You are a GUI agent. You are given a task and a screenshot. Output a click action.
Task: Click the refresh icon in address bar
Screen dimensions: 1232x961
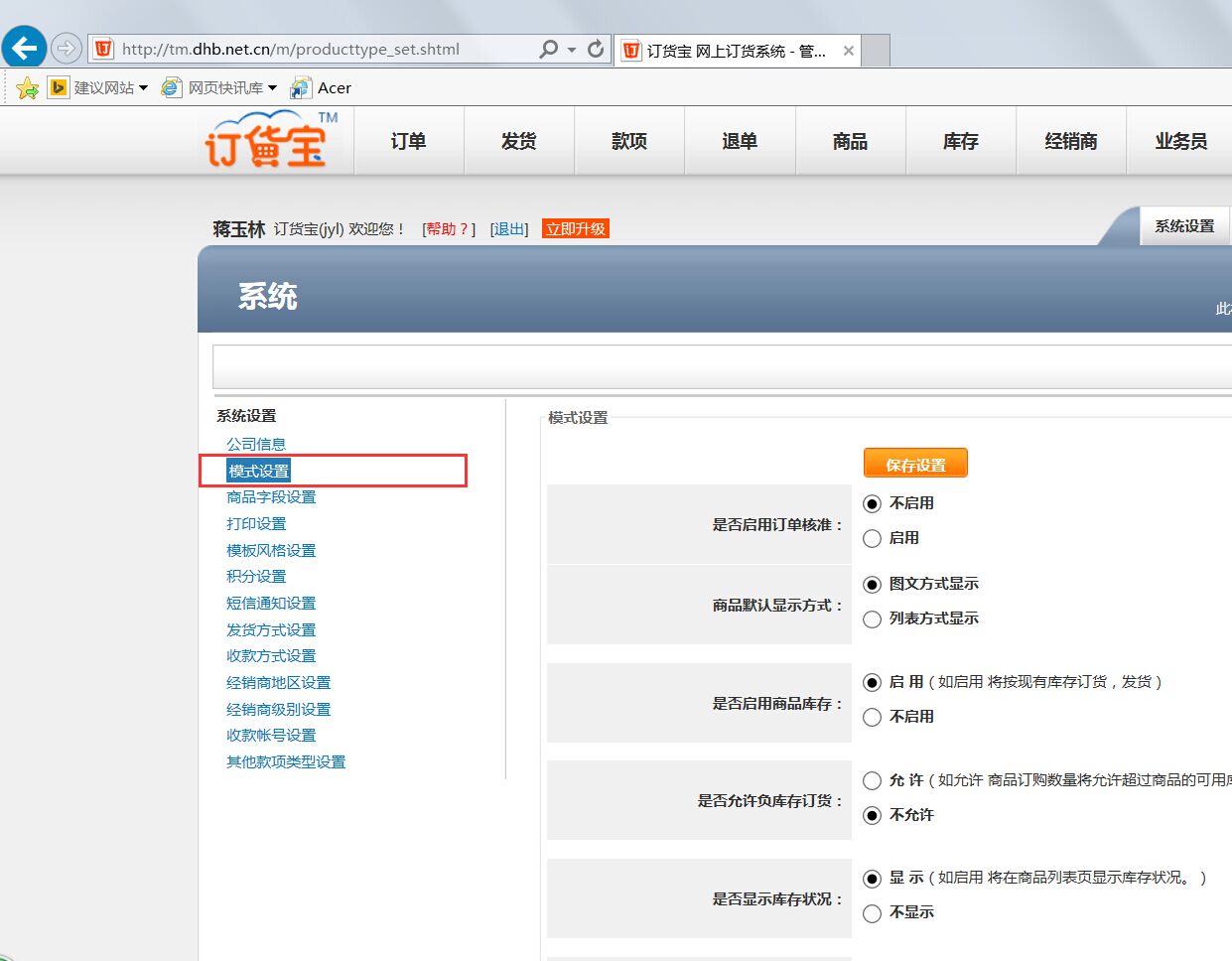596,49
